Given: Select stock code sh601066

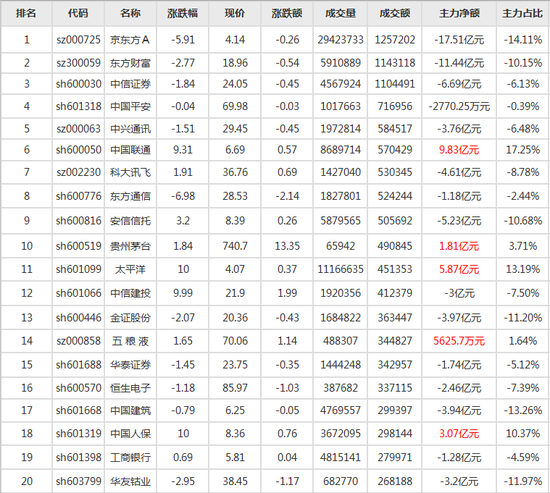Looking at the screenshot, I should (78, 293).
